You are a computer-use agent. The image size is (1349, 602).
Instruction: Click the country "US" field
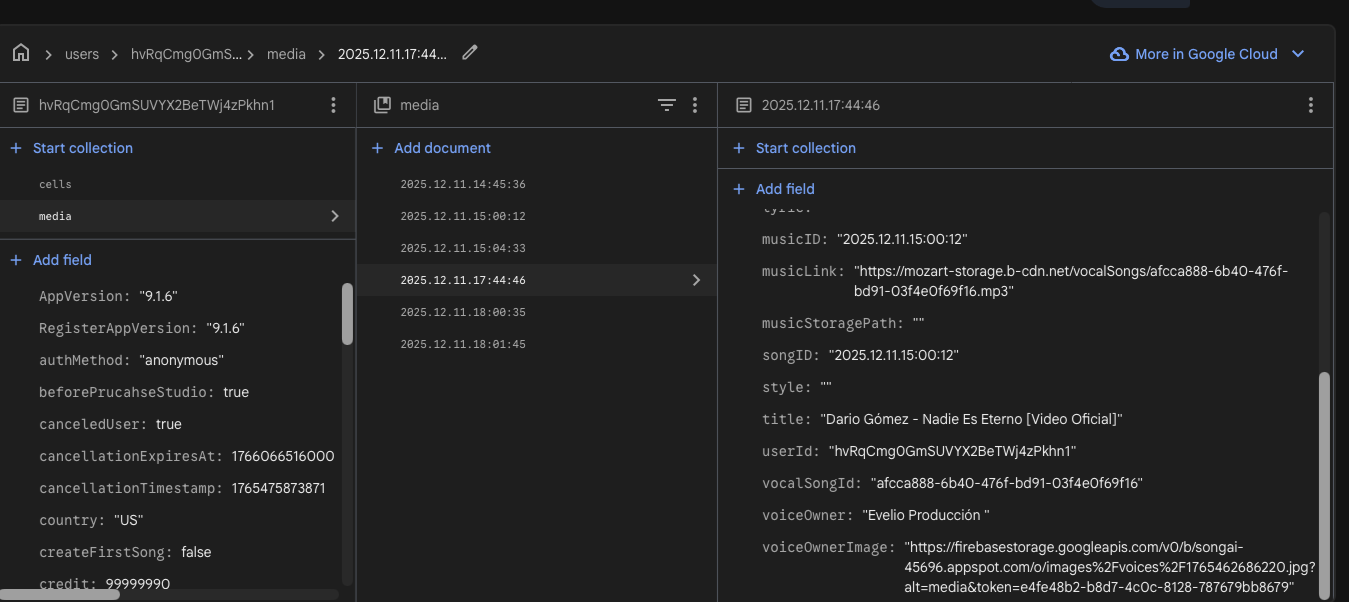tap(91, 520)
